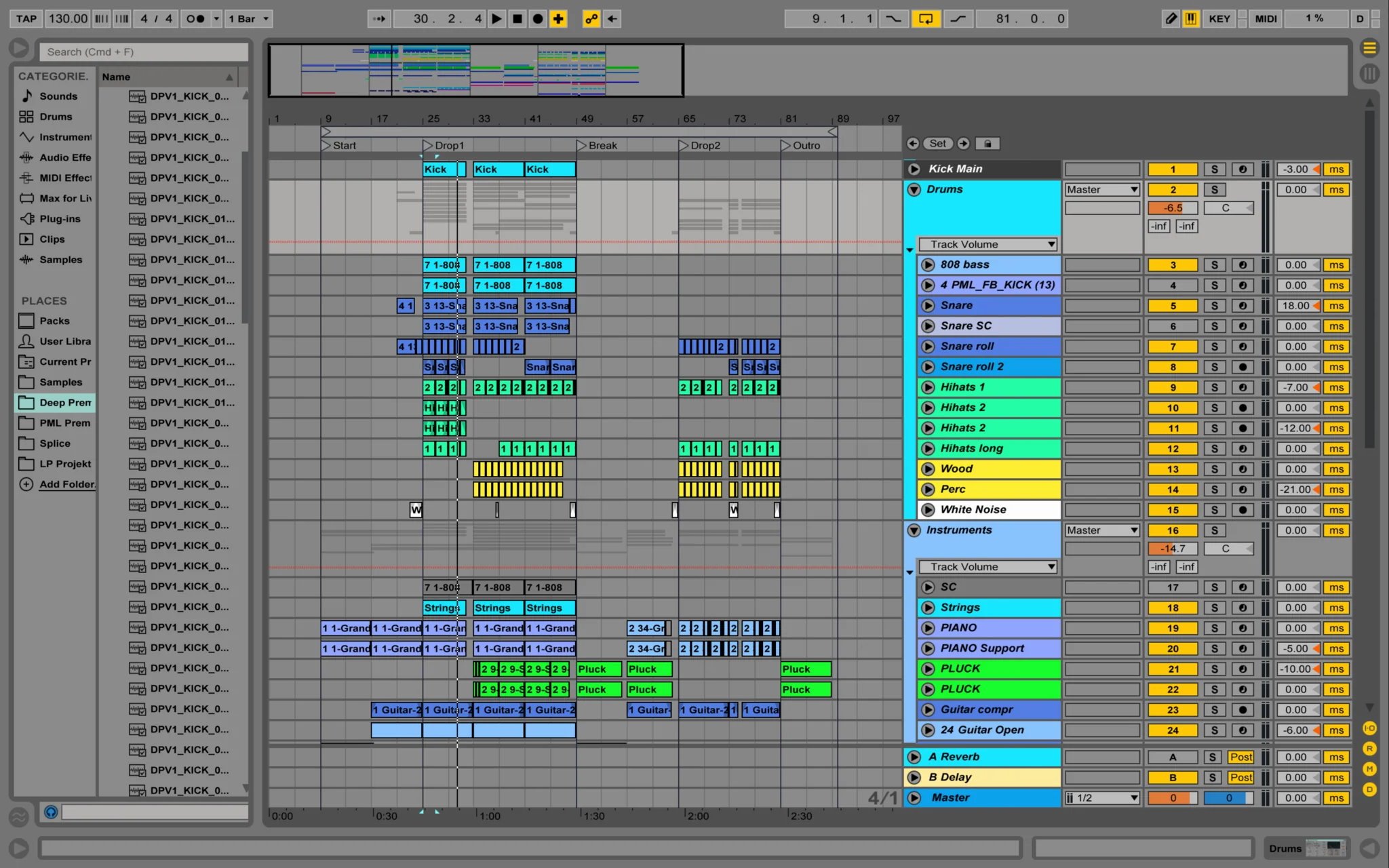The width and height of the screenshot is (1389, 868).
Task: Collapse the Drums group track
Action: (914, 190)
